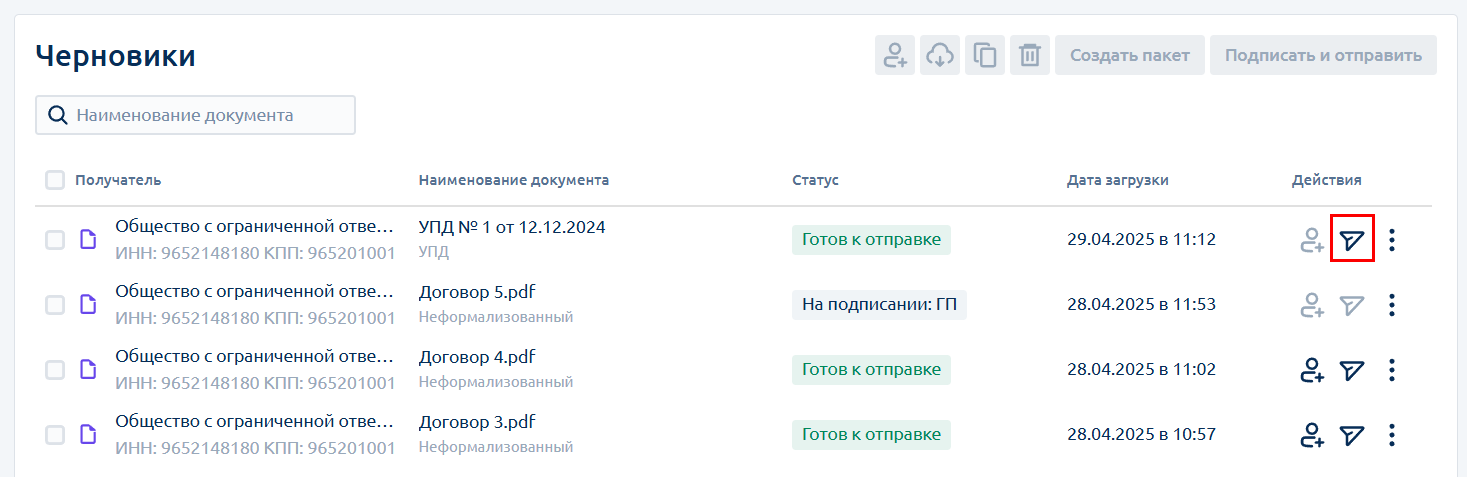Viewport: 1467px width, 477px height.
Task: Click the Черновики page heading
Action: [x=115, y=56]
